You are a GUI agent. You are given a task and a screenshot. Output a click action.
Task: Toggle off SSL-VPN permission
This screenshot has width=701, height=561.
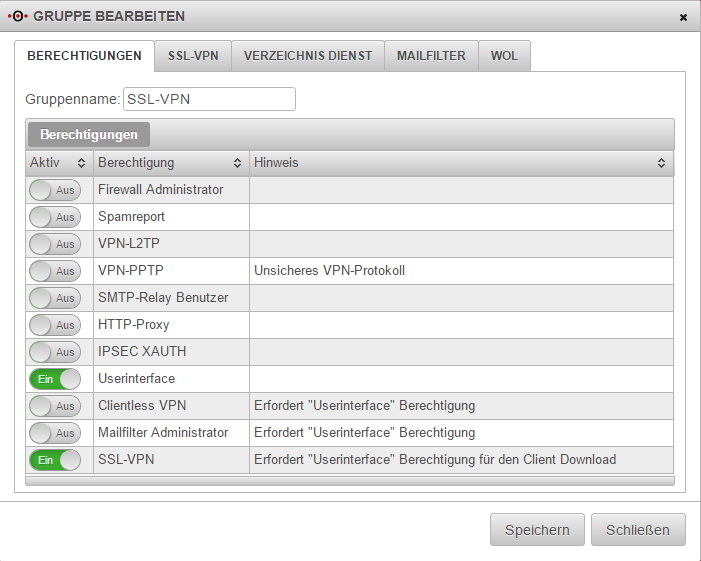click(54, 460)
